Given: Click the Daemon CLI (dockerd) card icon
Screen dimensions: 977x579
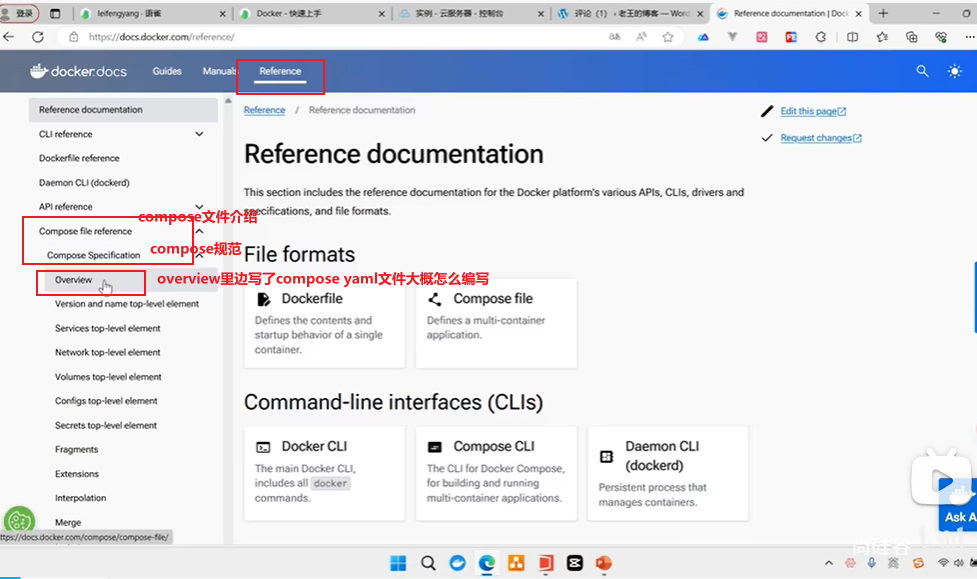Looking at the screenshot, I should coord(606,456).
